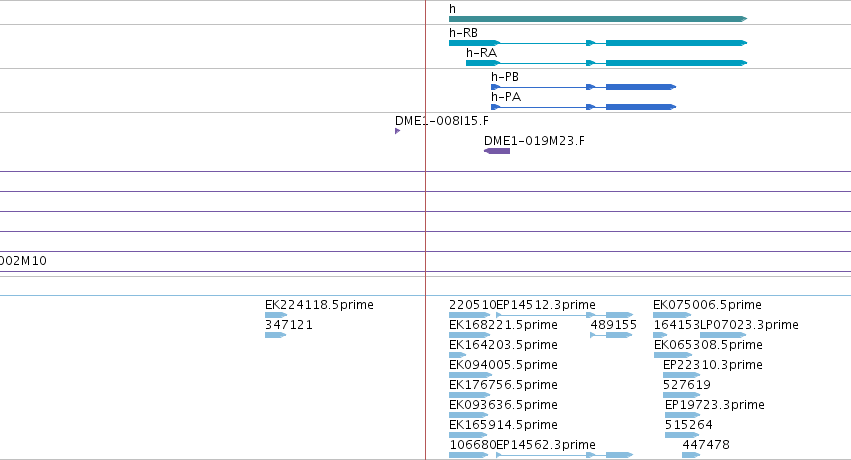Click the alignment bar under 489155

tap(611, 335)
